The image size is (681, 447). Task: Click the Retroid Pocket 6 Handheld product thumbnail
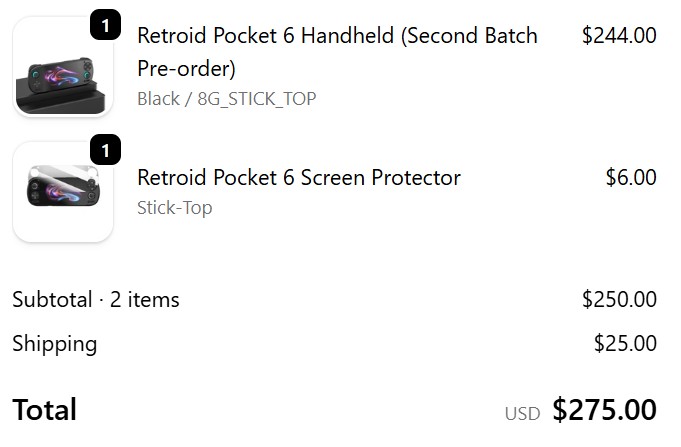[x=62, y=67]
